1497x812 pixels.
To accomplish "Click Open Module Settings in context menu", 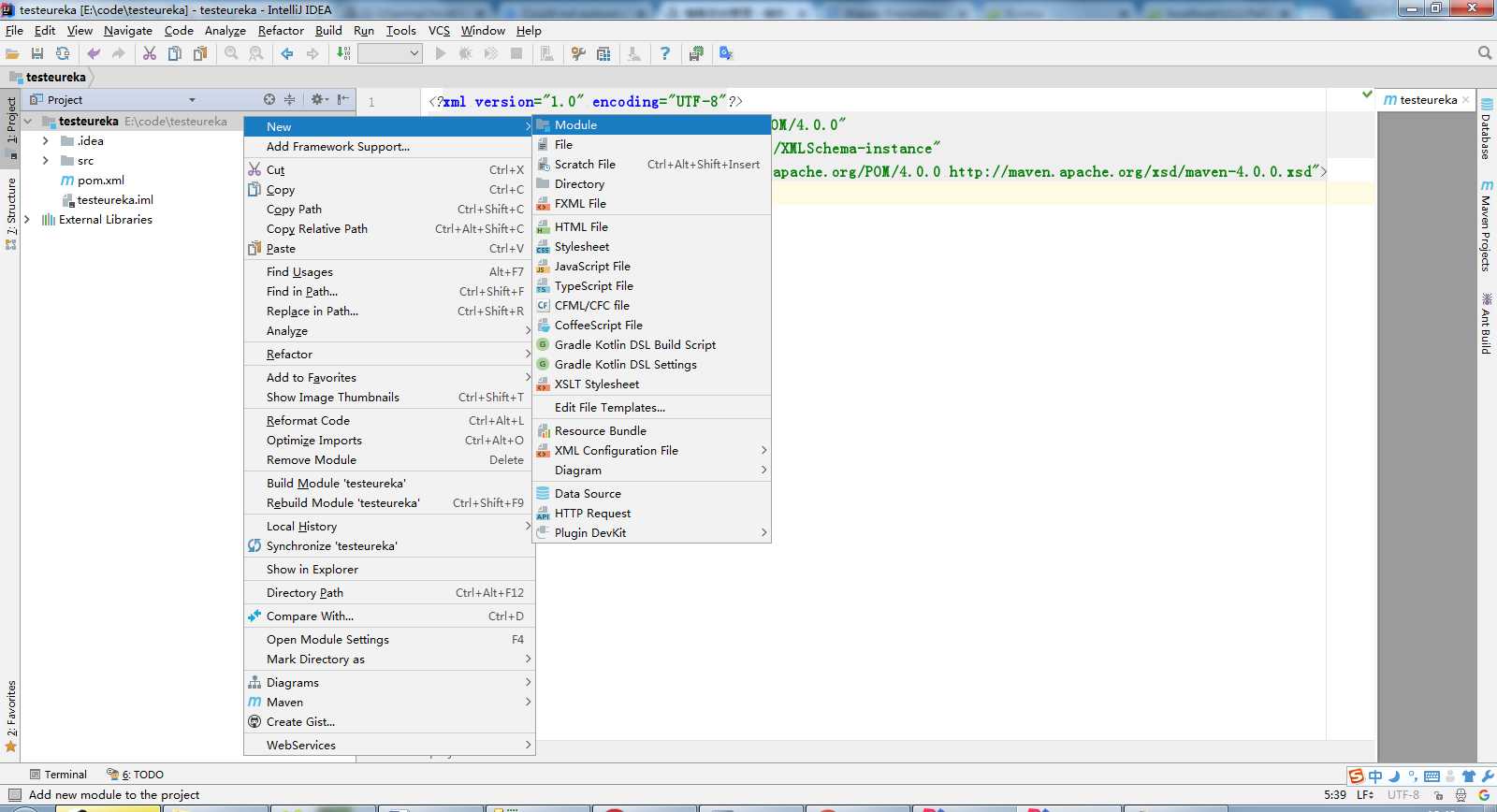I will tap(388, 639).
